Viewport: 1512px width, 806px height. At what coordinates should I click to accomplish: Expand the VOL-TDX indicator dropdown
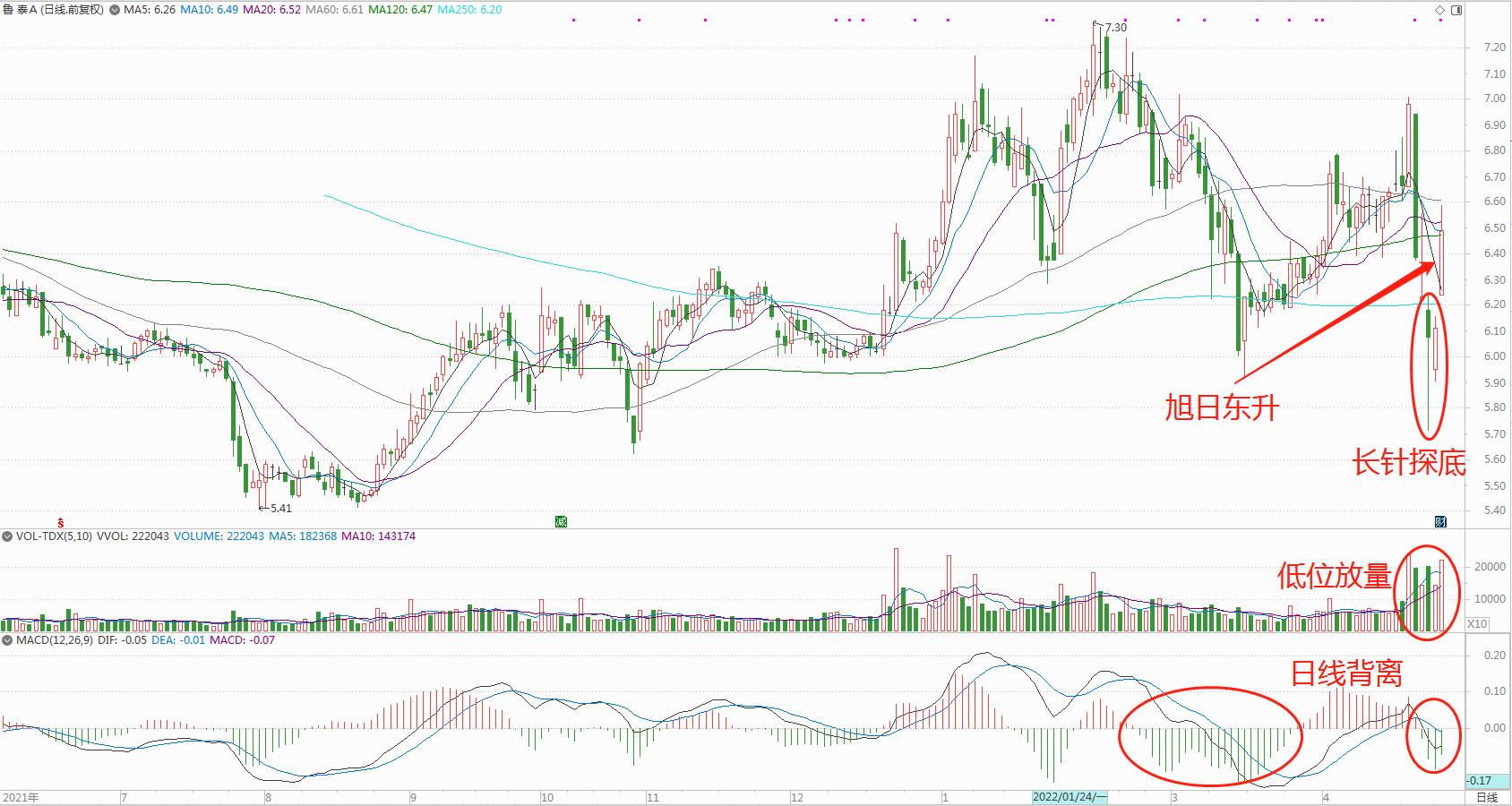coord(7,536)
